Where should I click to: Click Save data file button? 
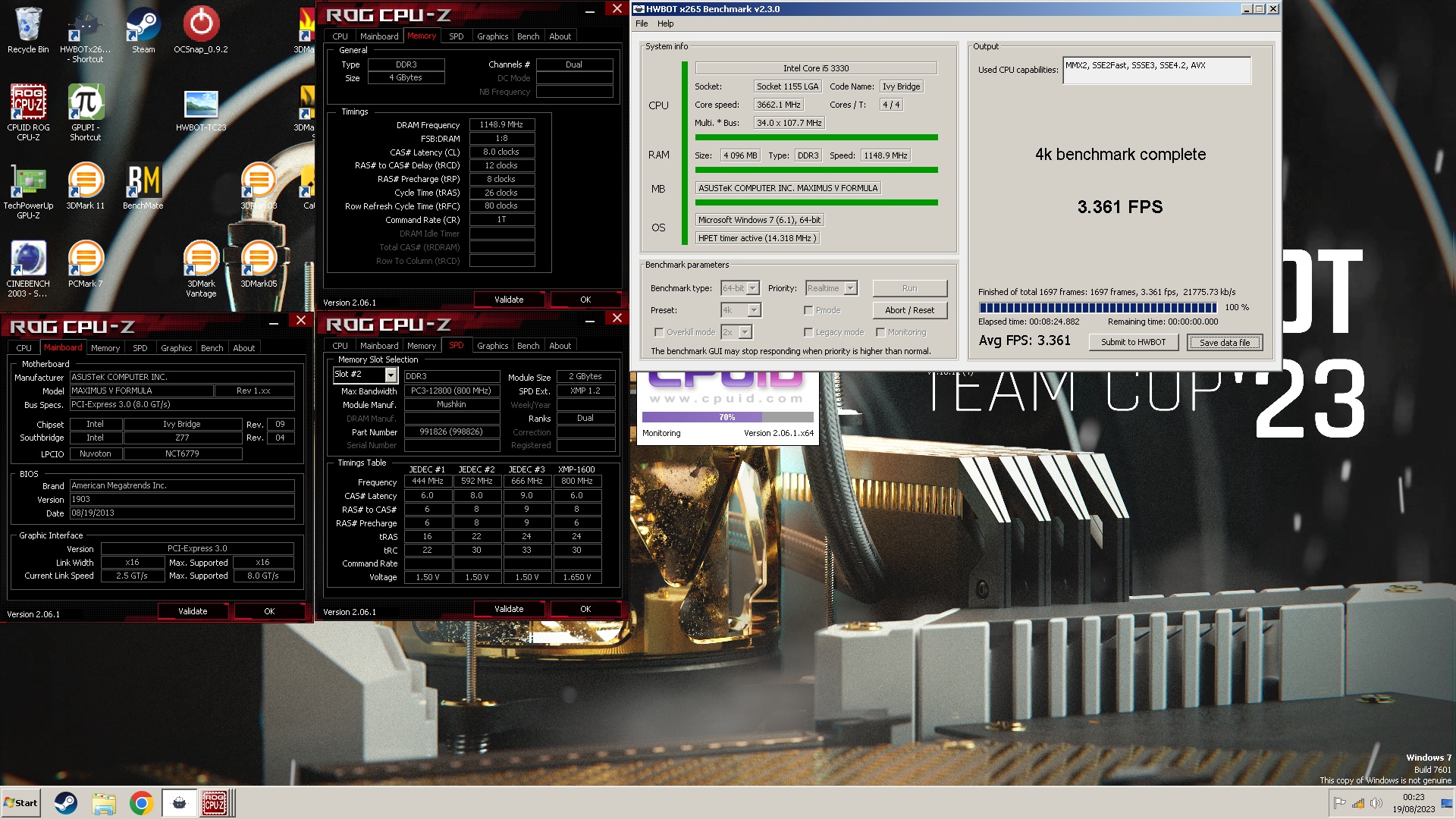pyautogui.click(x=1224, y=343)
